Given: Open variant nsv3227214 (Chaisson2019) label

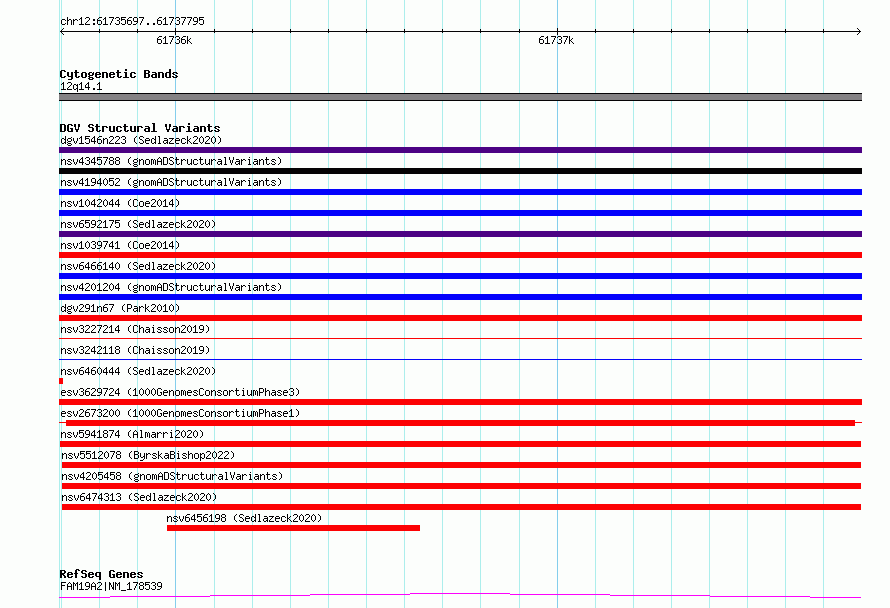Looking at the screenshot, I should tap(135, 329).
